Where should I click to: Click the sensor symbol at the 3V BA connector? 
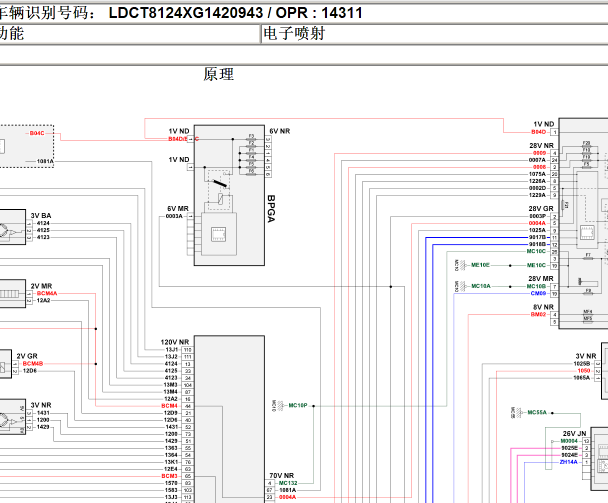tap(8, 231)
